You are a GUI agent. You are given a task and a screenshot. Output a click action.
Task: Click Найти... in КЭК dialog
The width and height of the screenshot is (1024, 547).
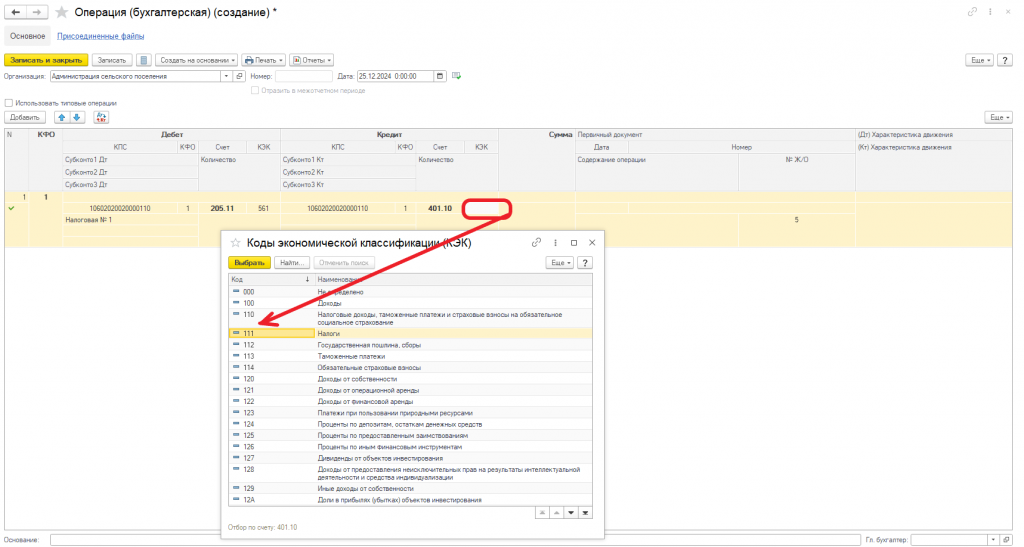[291, 262]
